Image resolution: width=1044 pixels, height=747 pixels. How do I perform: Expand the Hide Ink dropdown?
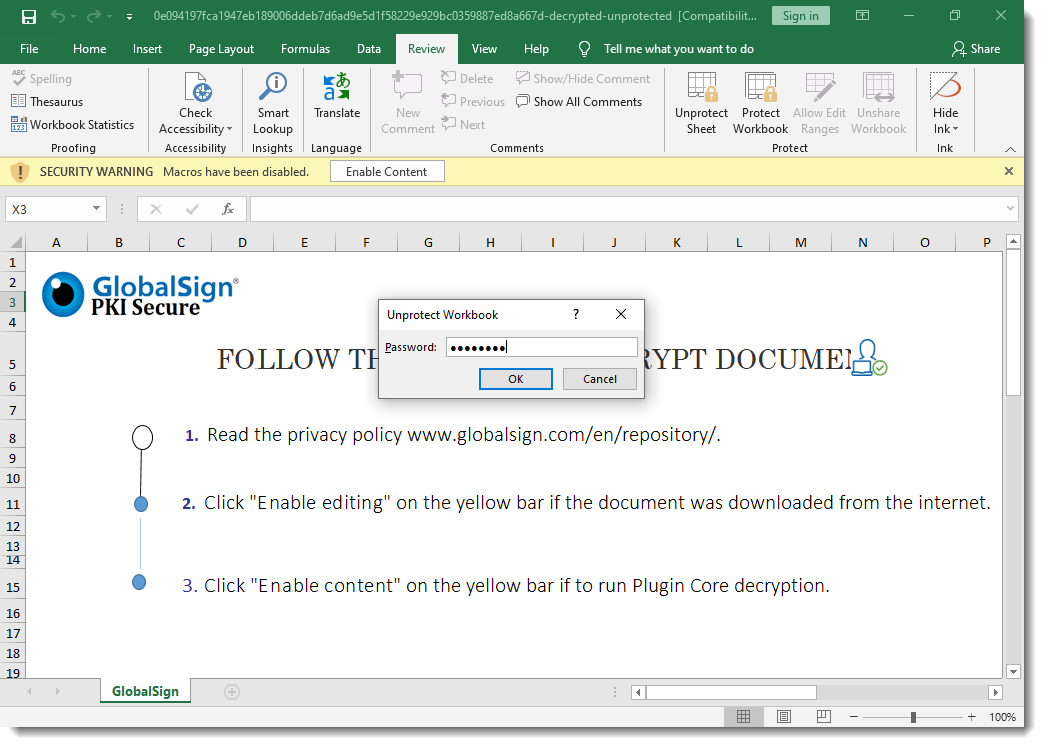coord(955,130)
